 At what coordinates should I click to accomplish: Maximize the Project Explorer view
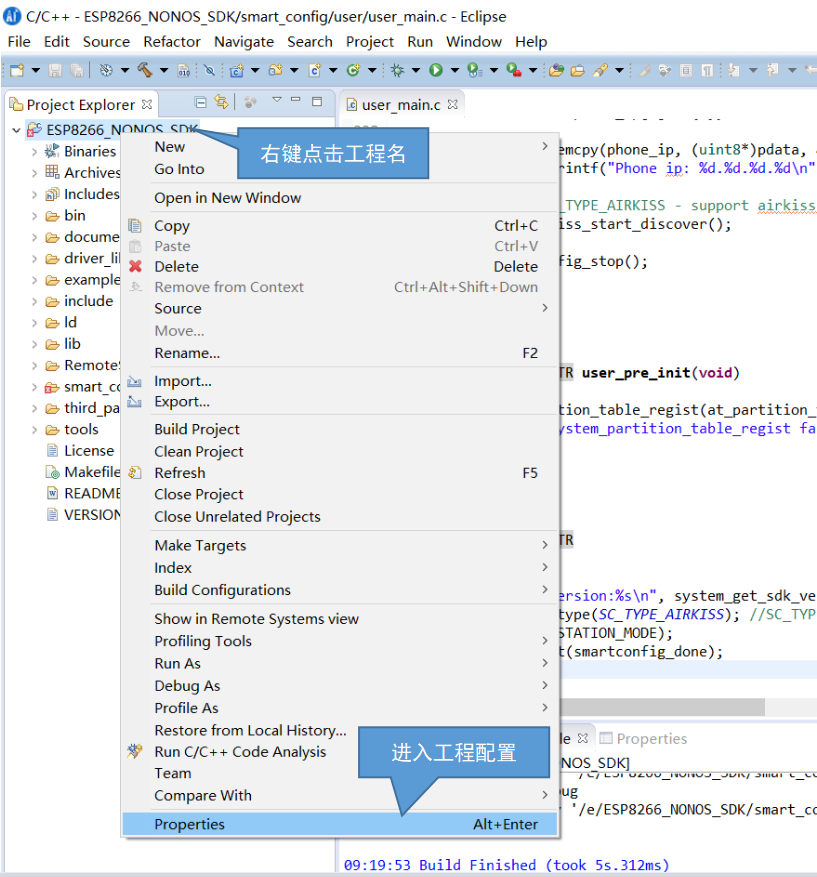[317, 101]
